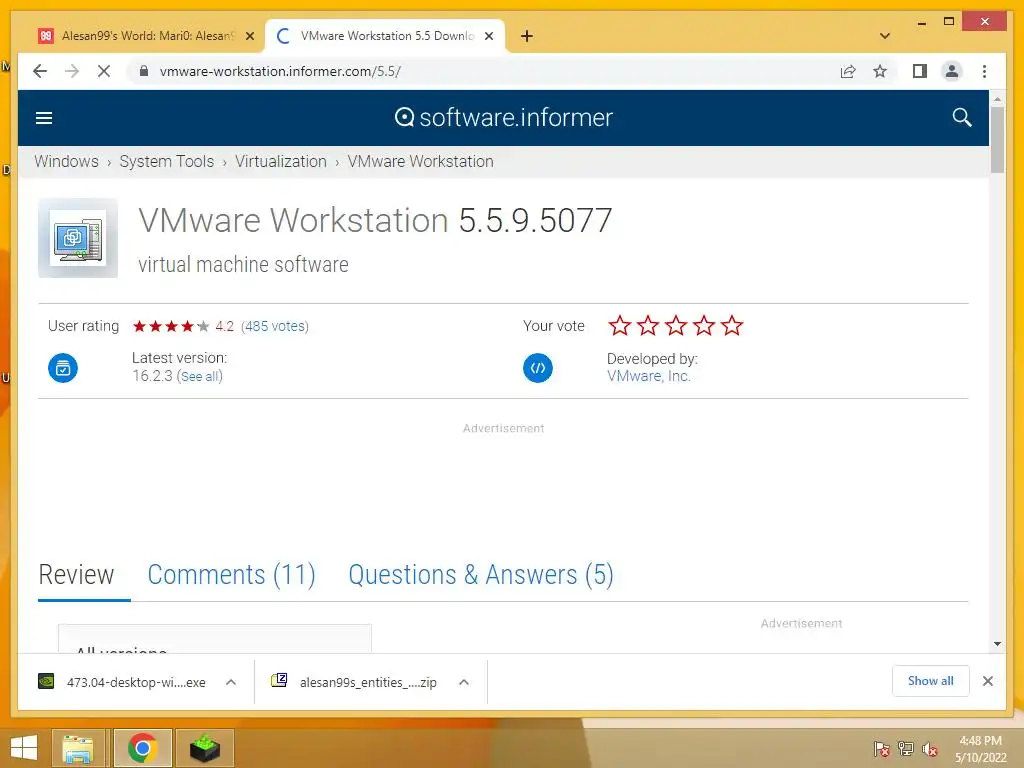Image resolution: width=1024 pixels, height=768 pixels.
Task: Click the site search magnifier icon
Action: tap(961, 118)
